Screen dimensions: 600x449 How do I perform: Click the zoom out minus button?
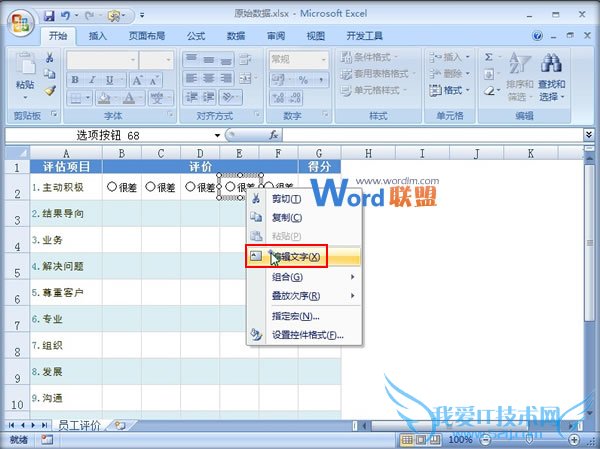click(x=485, y=439)
